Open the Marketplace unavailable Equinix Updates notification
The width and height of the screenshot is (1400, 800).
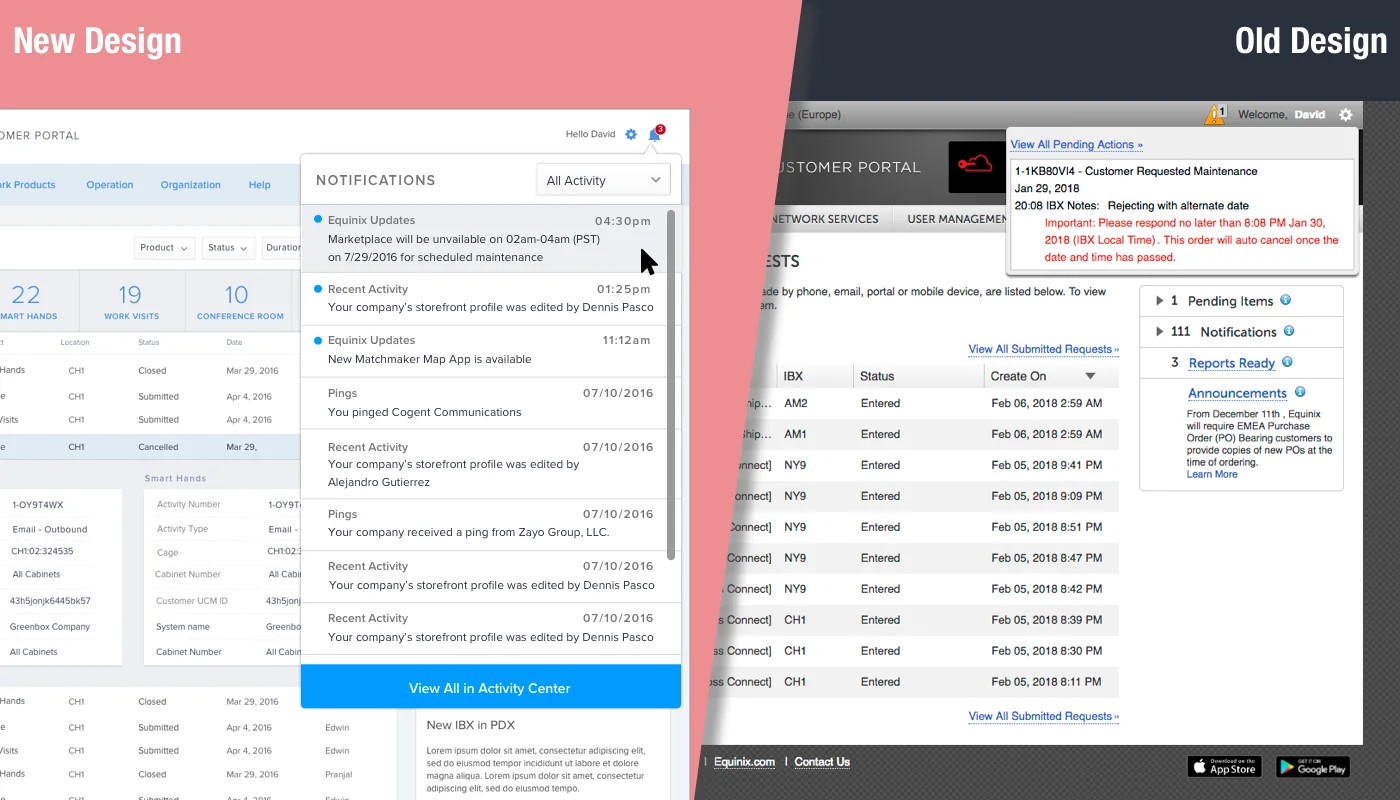[x=484, y=238]
